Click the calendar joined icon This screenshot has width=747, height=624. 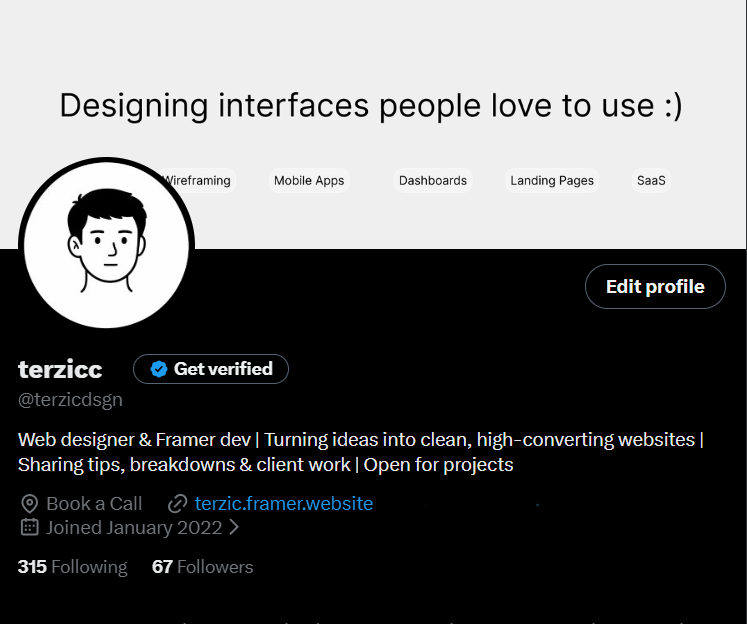click(x=30, y=527)
